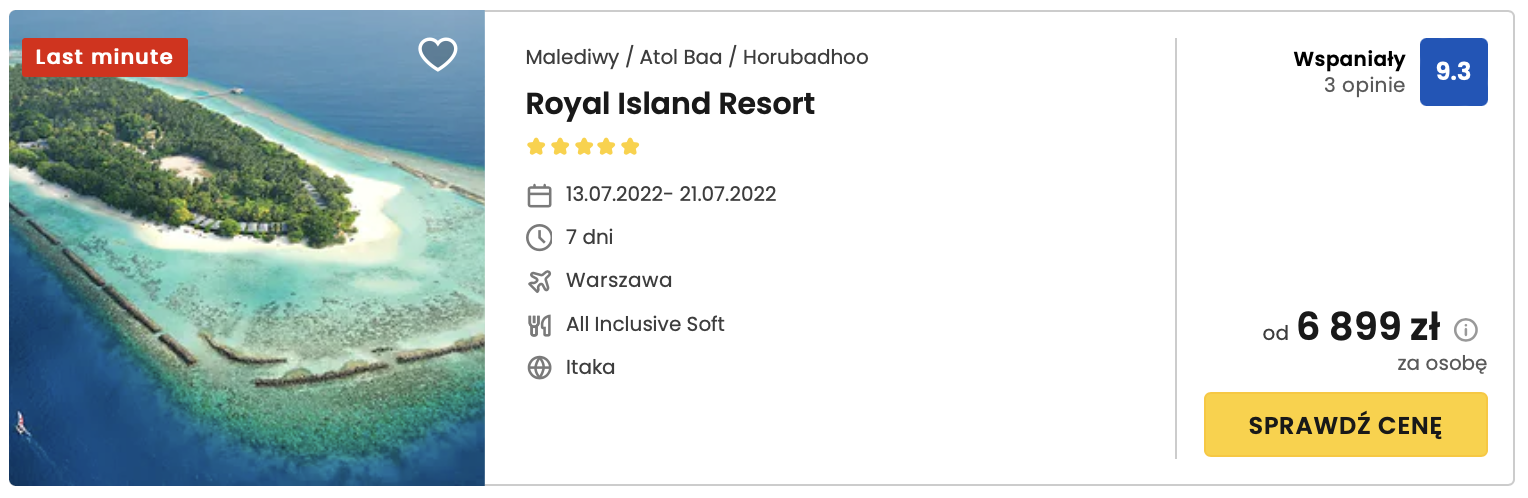This screenshot has height=498, width=1528.
Task: Click the blue 9.3 score badge
Action: tap(1453, 72)
